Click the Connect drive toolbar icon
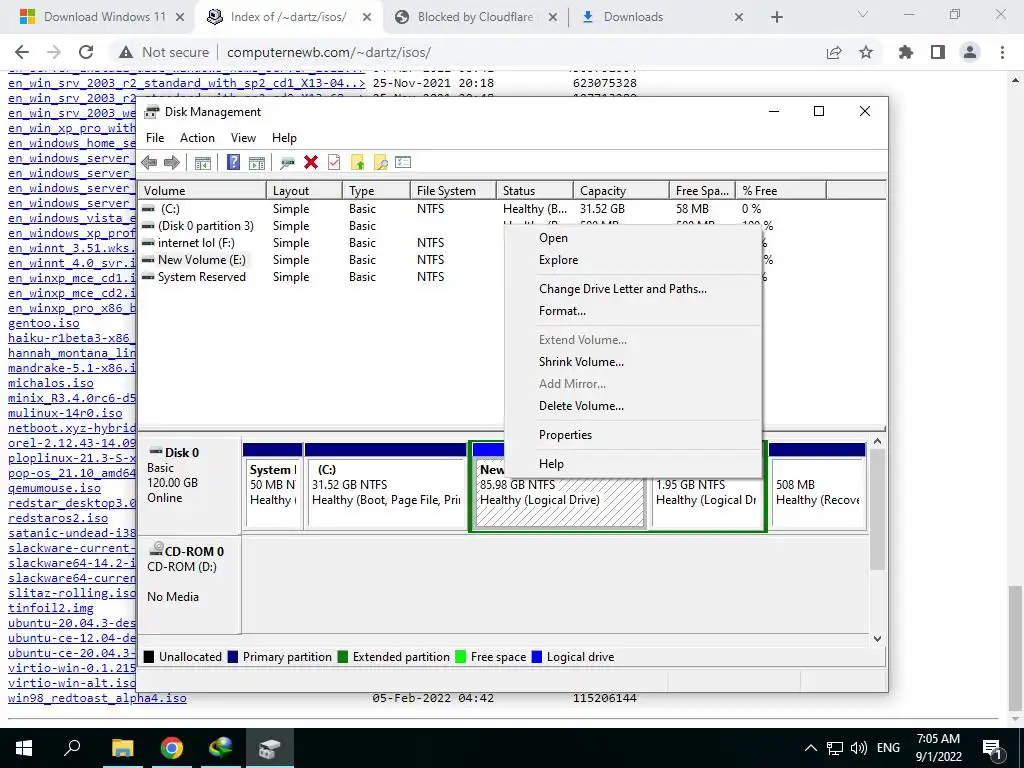 [x=287, y=163]
